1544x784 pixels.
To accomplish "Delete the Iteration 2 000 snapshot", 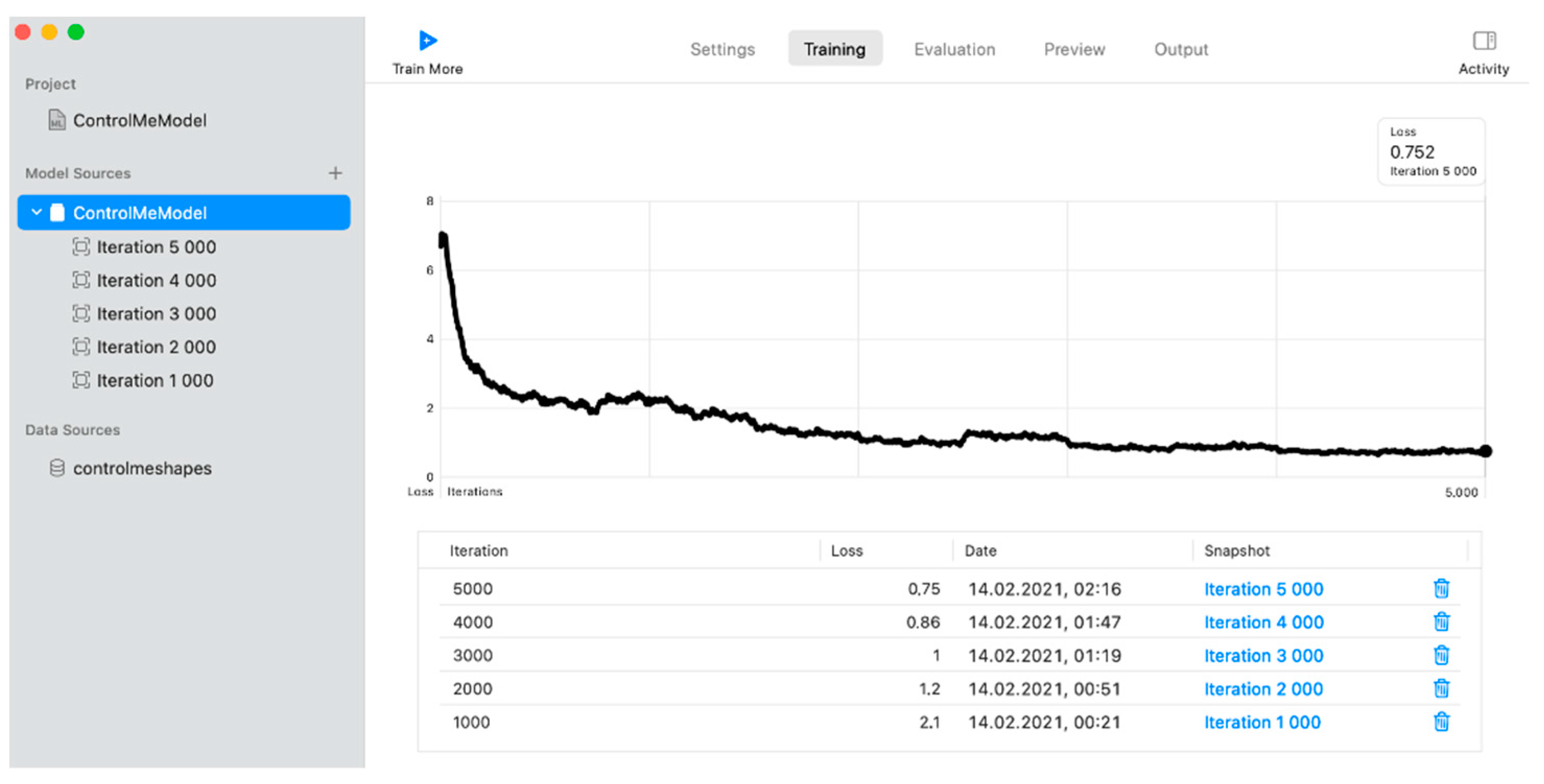I will [x=1441, y=688].
